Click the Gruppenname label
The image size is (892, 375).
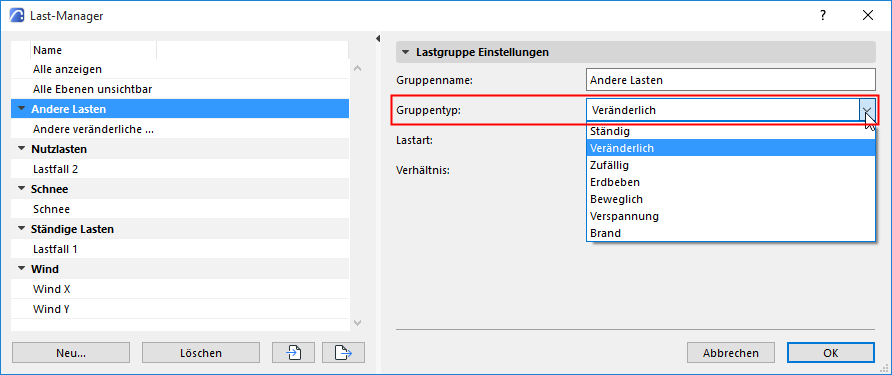point(434,80)
